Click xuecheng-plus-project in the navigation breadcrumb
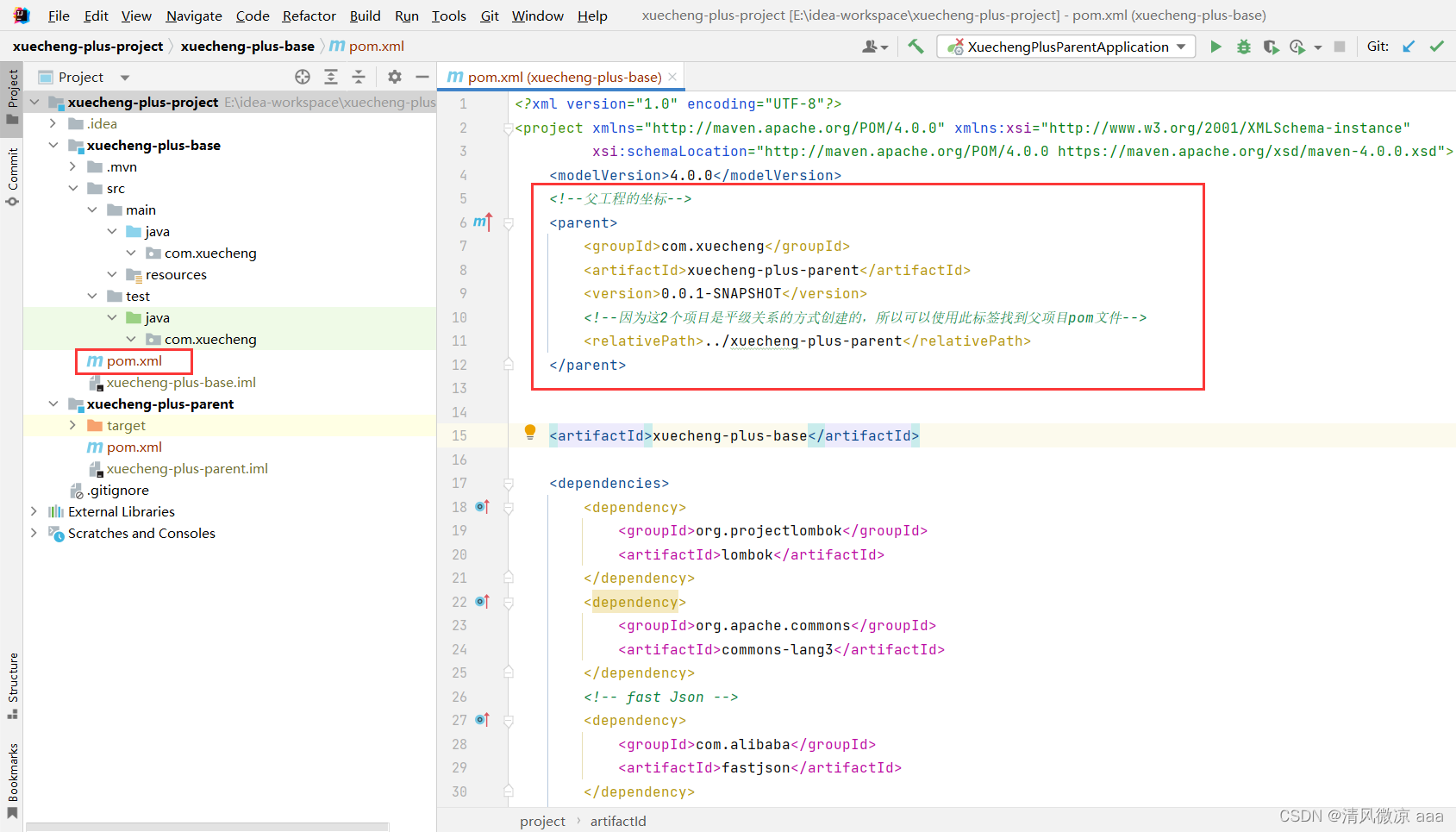 [x=88, y=46]
